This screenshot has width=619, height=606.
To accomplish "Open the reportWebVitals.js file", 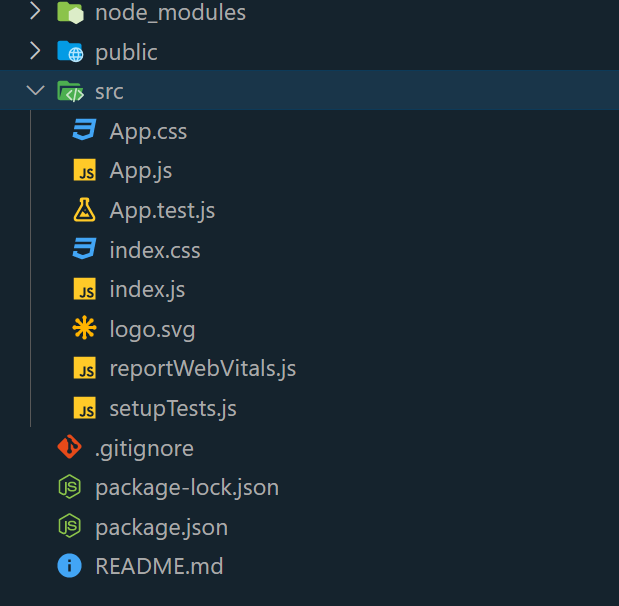I will (203, 369).
